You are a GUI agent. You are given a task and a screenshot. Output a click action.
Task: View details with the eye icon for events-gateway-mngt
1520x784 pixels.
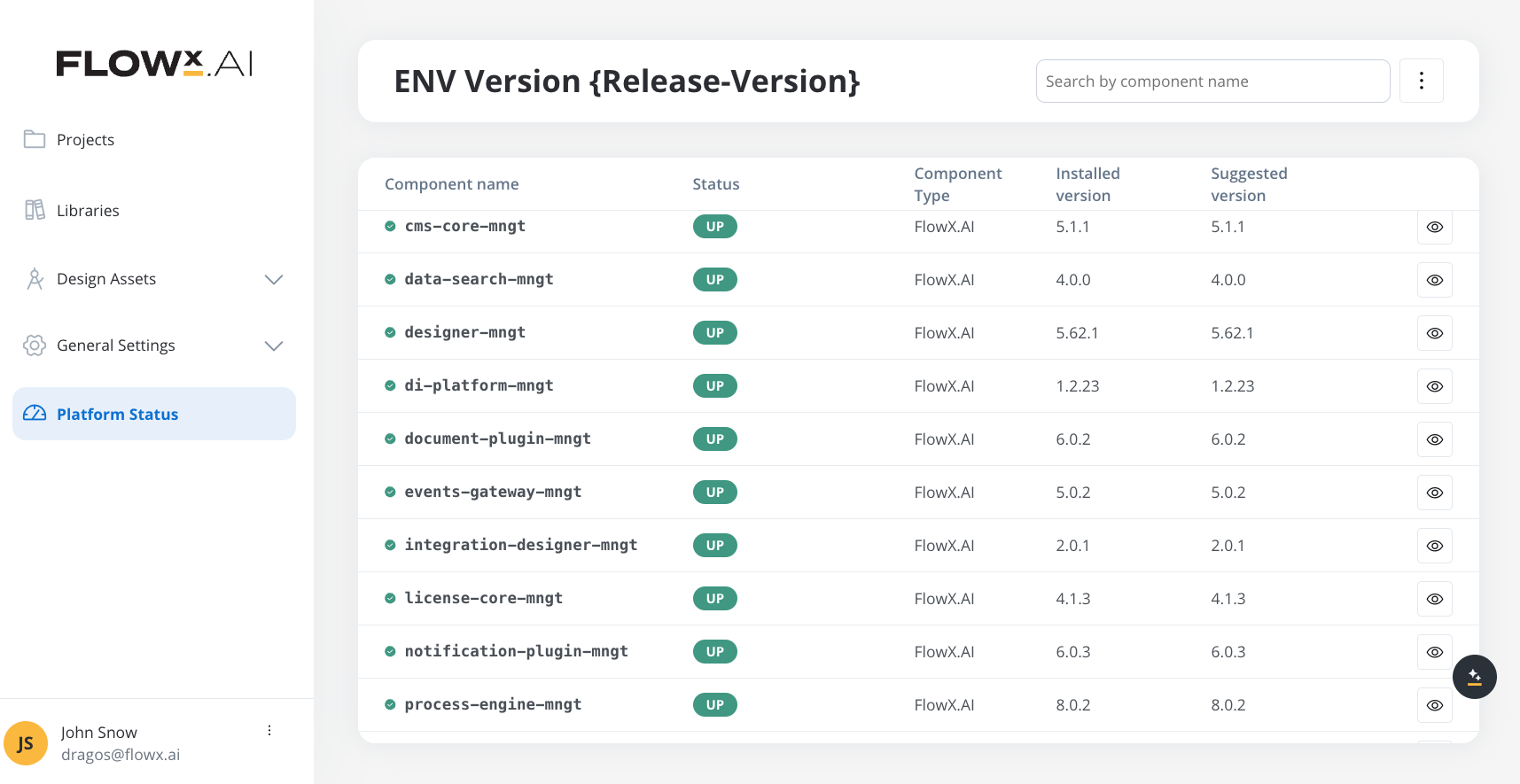tap(1435, 493)
